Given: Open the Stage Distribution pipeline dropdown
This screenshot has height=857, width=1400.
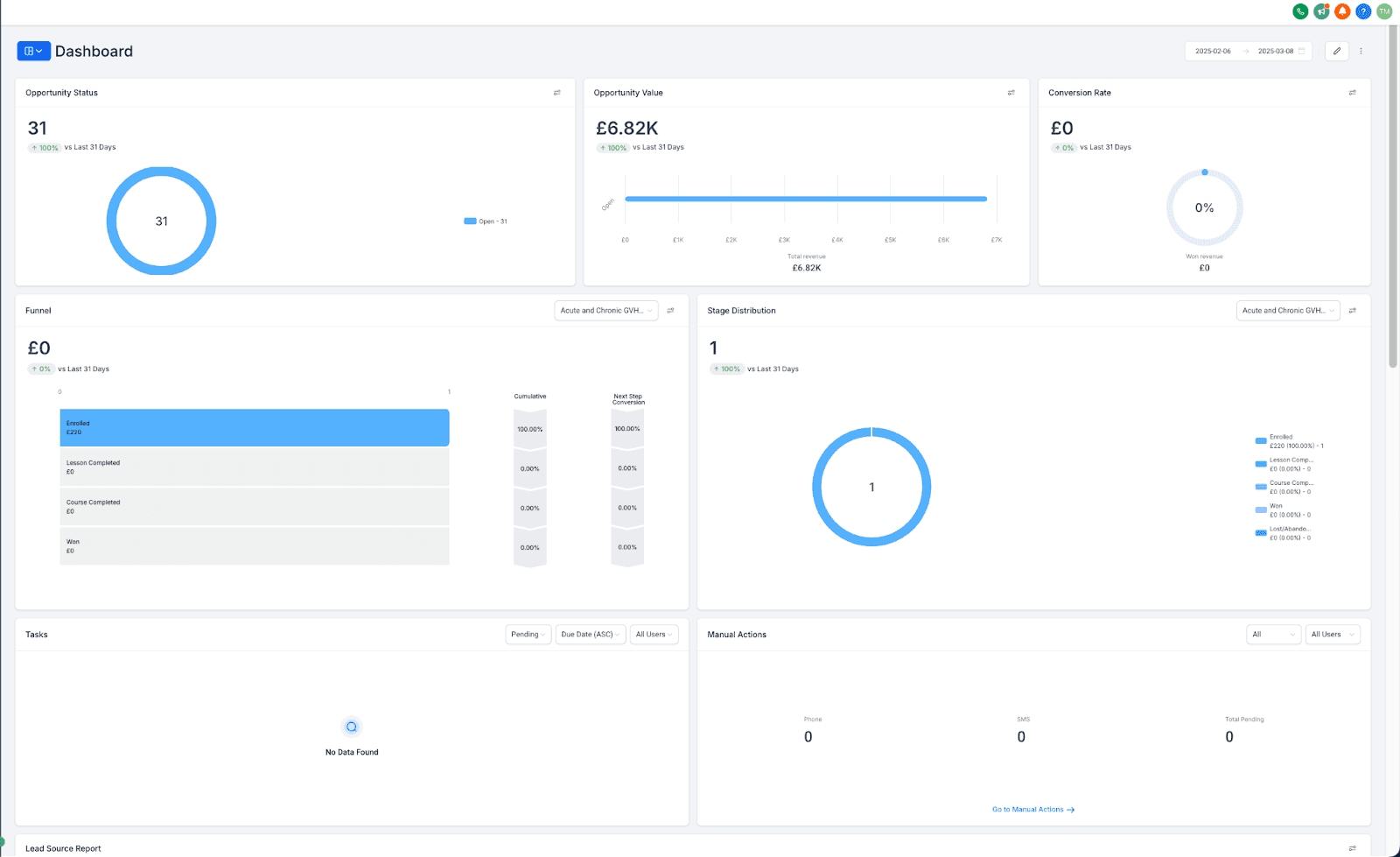Looking at the screenshot, I should [1288, 311].
